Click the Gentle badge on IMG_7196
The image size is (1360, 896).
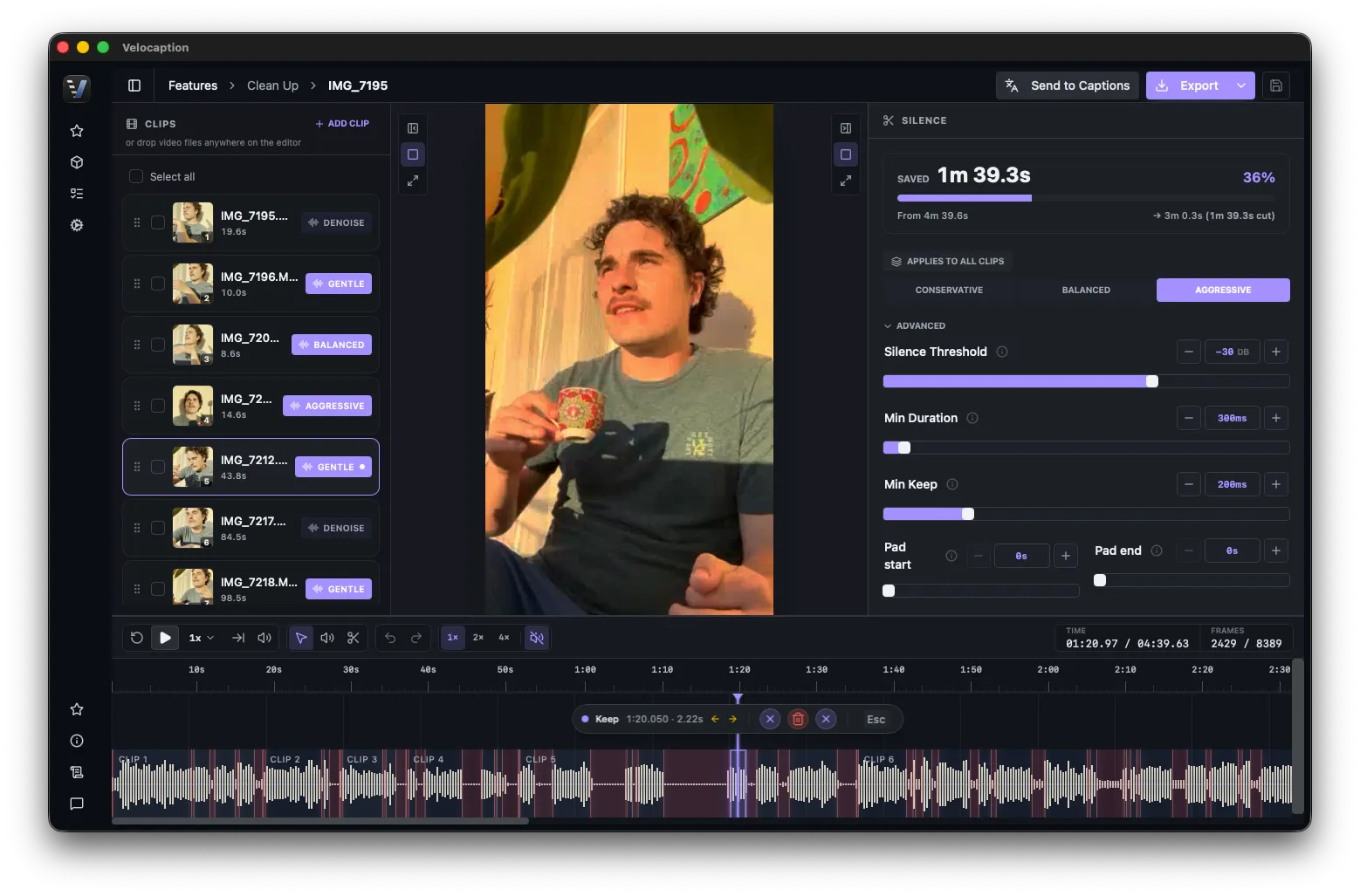pos(339,284)
